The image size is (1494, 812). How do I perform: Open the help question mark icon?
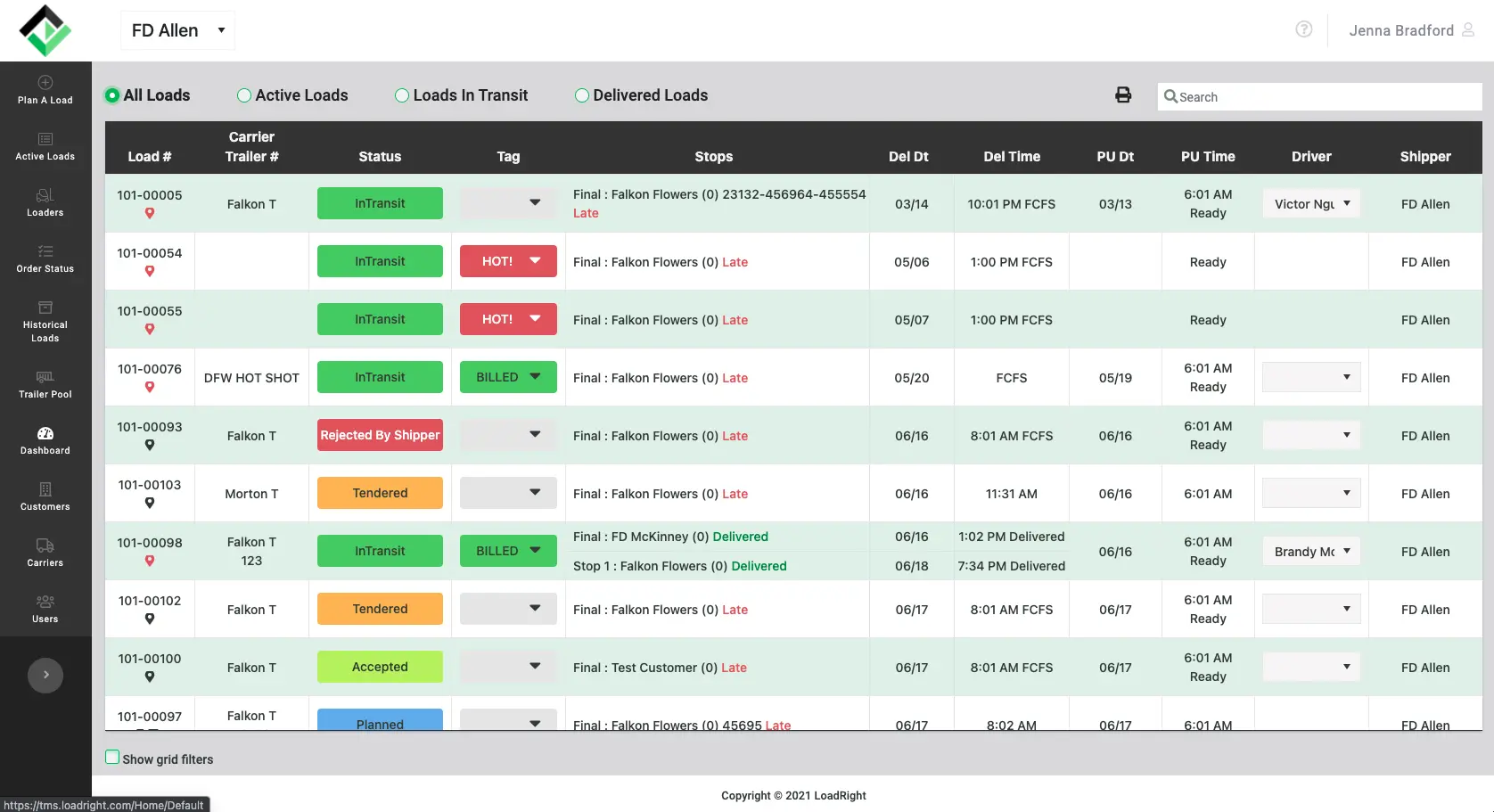coord(1303,29)
